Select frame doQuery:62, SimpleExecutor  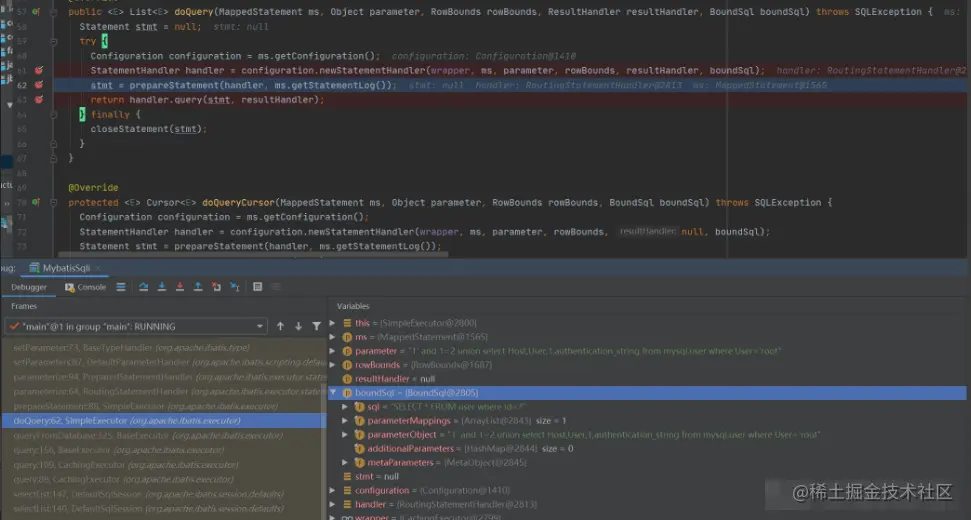click(x=163, y=421)
